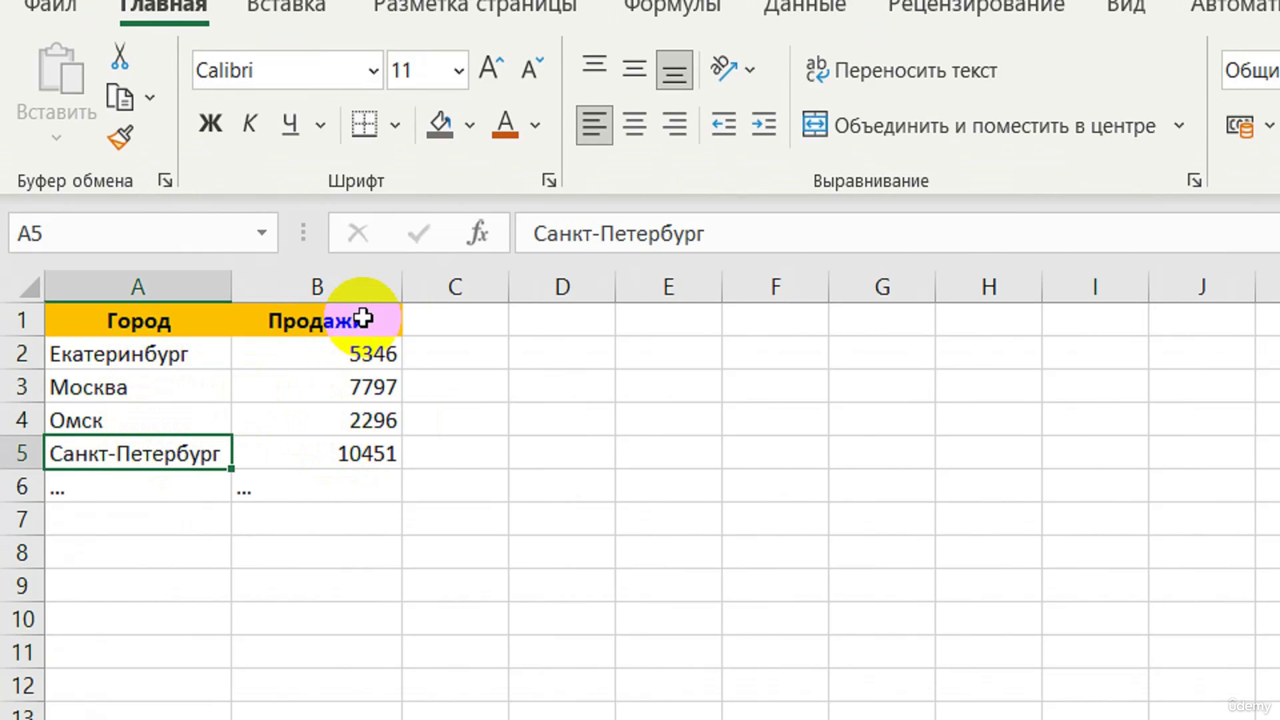The height and width of the screenshot is (720, 1280).
Task: Select the cell containing Москва
Action: pos(138,387)
